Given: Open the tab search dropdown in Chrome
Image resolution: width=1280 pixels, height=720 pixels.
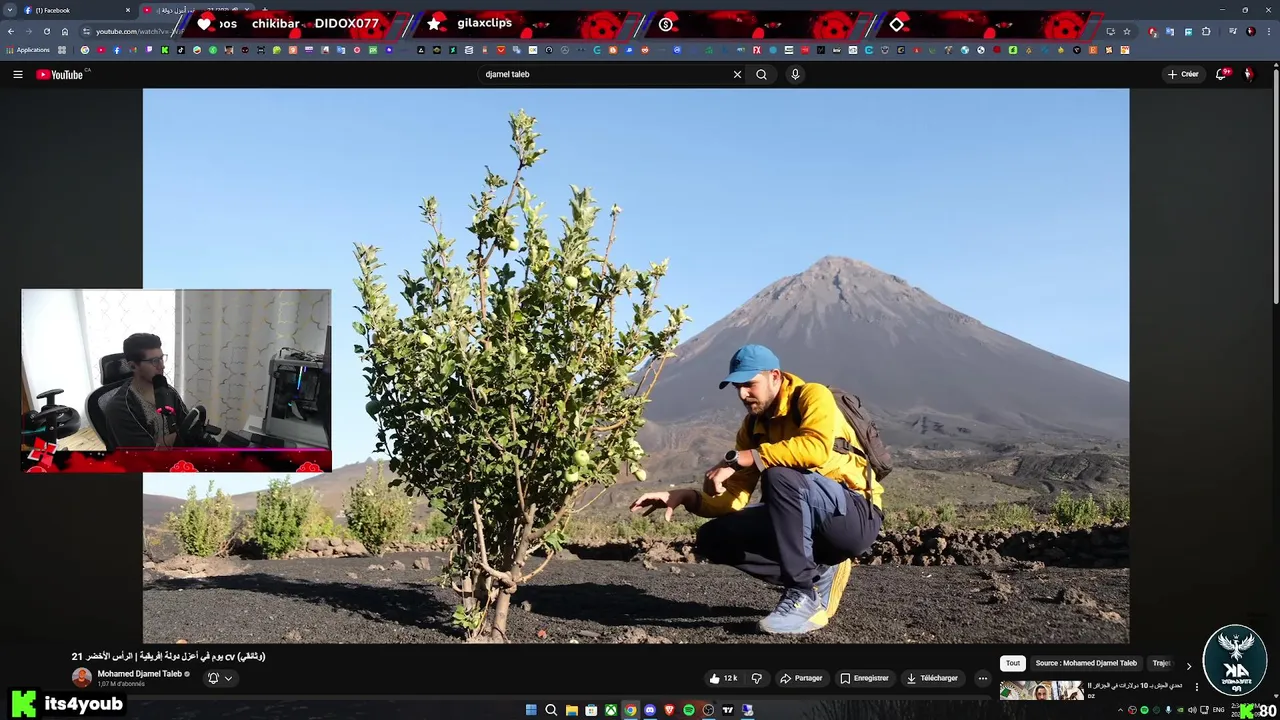Looking at the screenshot, I should tap(10, 10).
